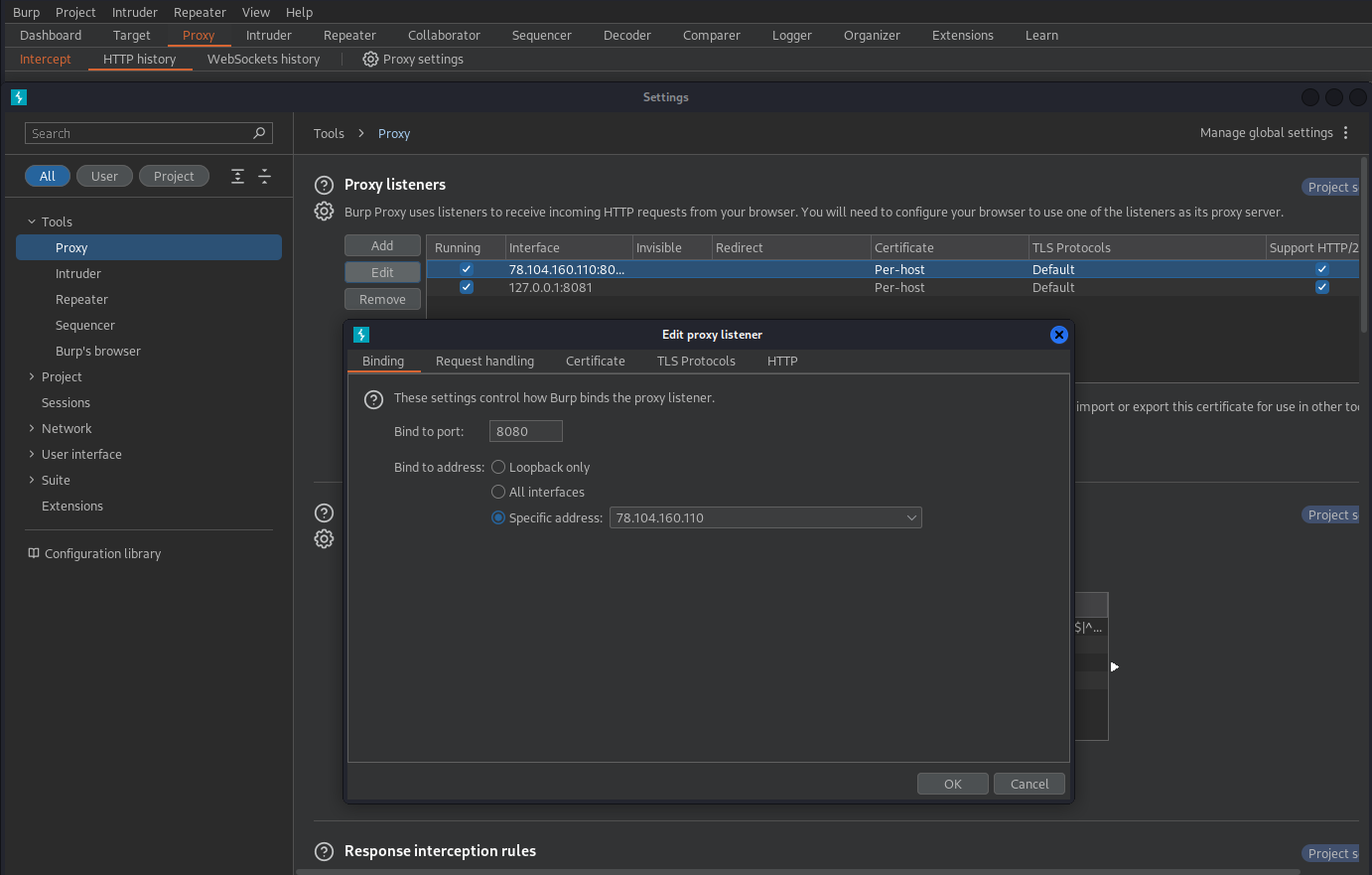Open help for Proxy listeners section

324,185
